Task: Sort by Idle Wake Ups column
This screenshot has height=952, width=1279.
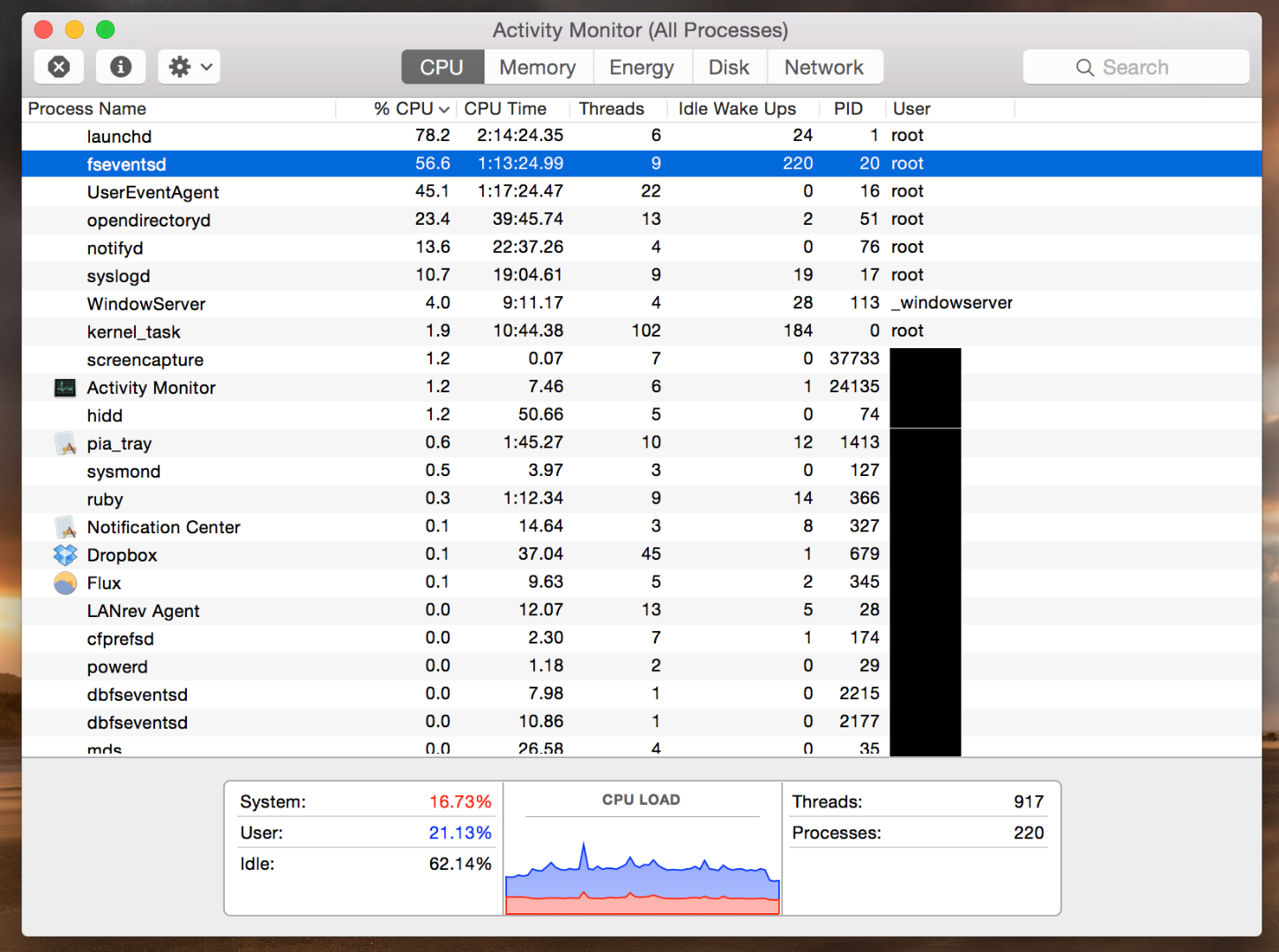Action: point(744,108)
